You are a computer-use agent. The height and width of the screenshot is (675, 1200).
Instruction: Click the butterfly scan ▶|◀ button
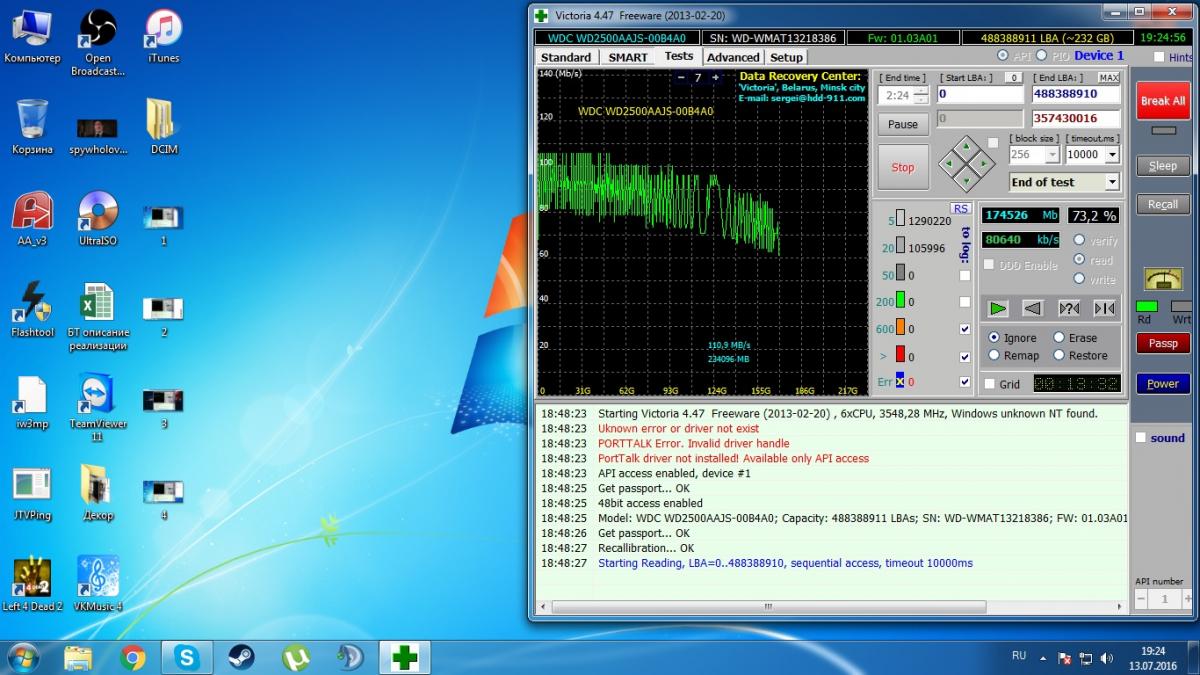coord(1104,309)
